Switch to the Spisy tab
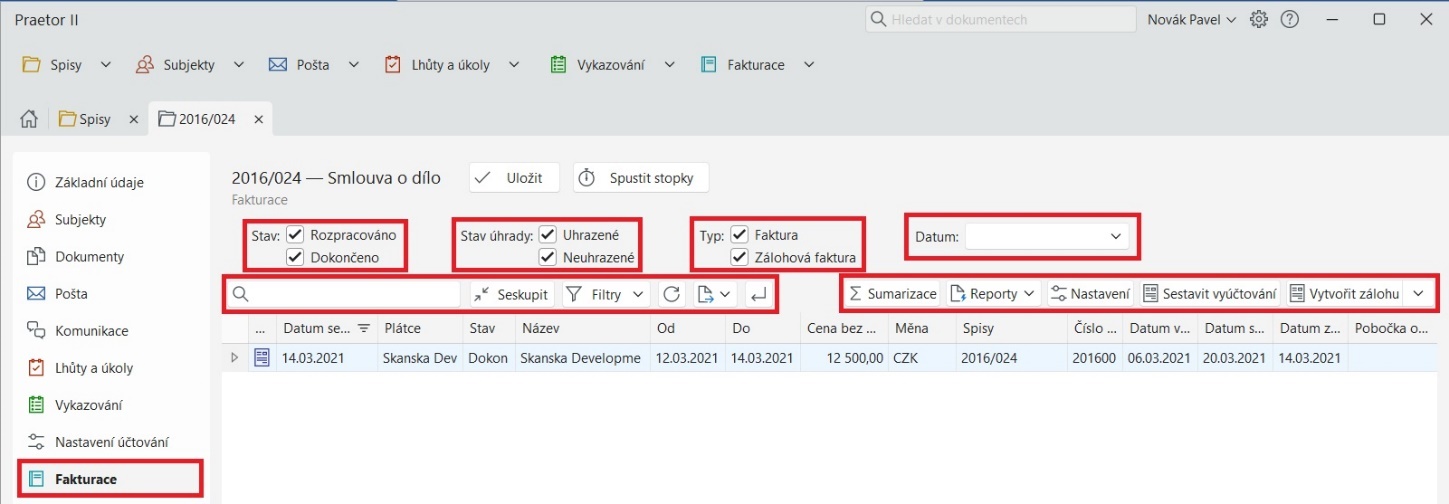This screenshot has width=1449, height=504. 86,119
